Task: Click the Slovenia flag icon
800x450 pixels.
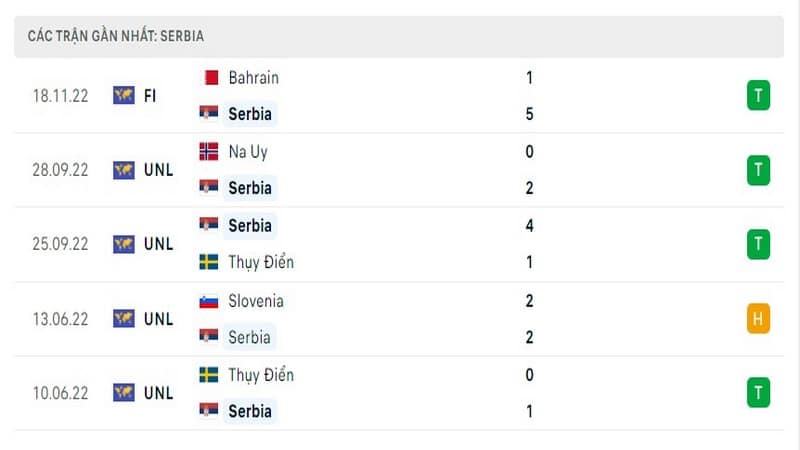Action: coord(209,302)
